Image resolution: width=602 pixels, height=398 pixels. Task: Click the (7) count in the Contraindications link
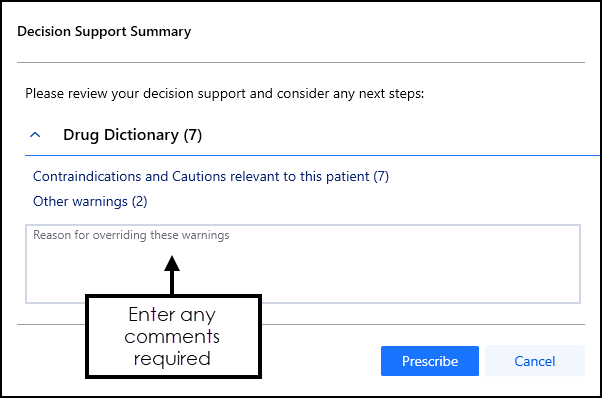point(381,177)
